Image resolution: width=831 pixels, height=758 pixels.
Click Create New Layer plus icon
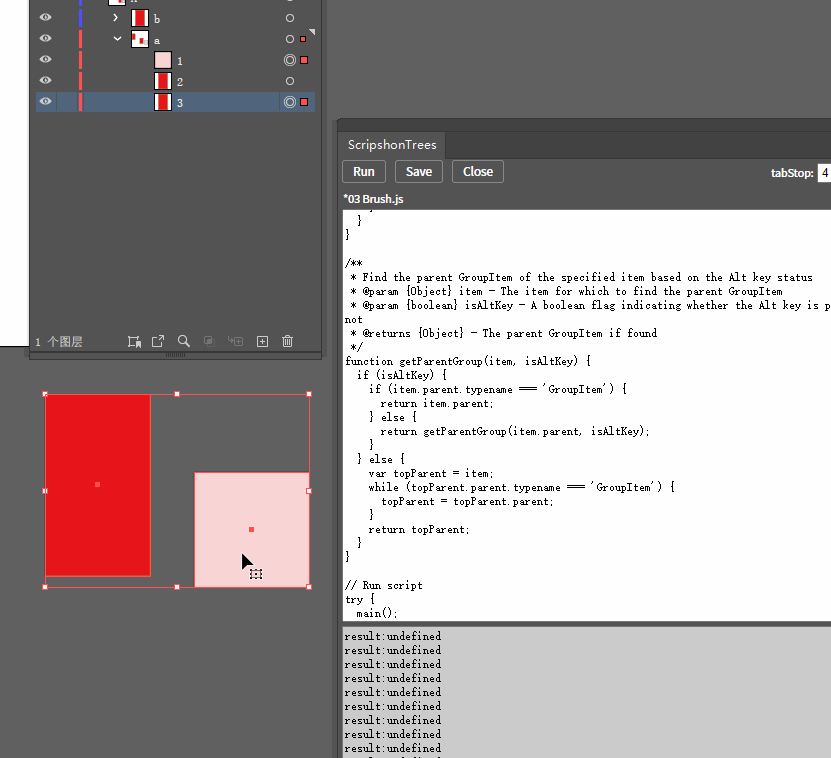[262, 341]
